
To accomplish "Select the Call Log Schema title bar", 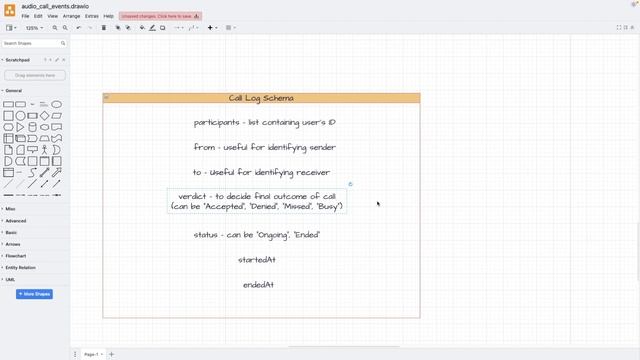I will point(261,98).
